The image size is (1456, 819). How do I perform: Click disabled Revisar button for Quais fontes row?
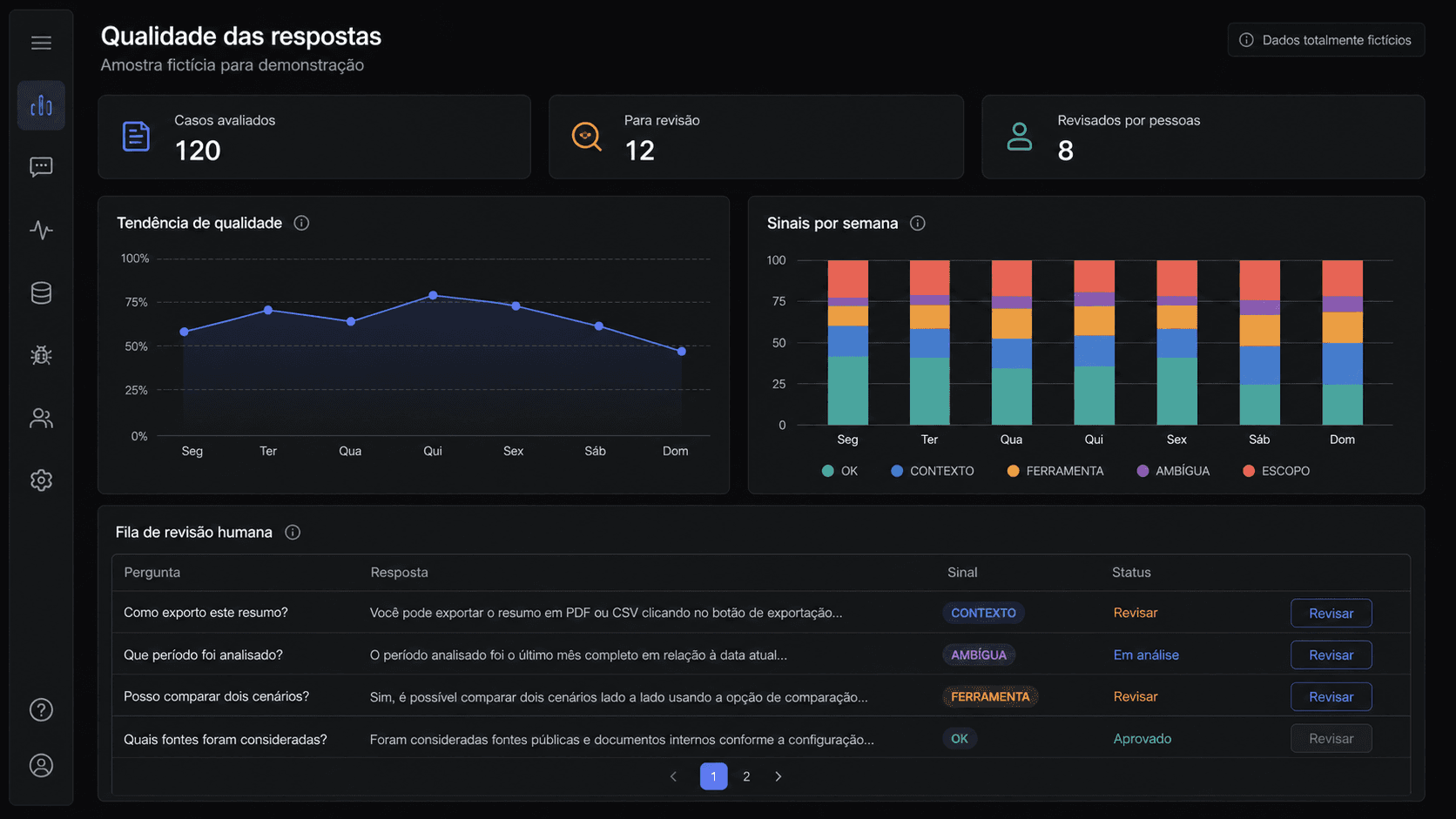pos(1331,738)
